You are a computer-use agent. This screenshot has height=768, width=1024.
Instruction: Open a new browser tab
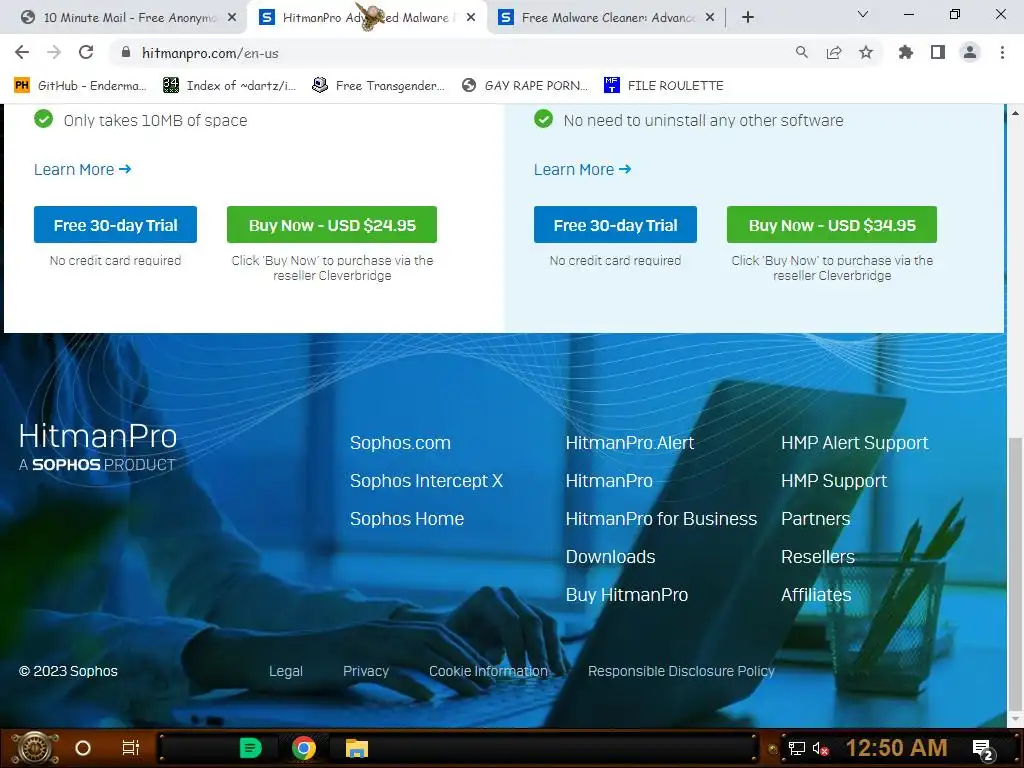coord(748,18)
